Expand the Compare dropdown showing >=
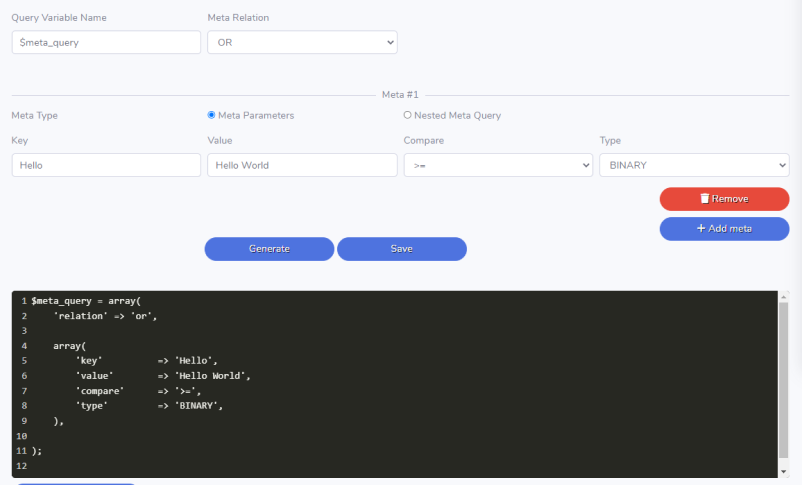Viewport: 802px width, 485px height. point(498,165)
